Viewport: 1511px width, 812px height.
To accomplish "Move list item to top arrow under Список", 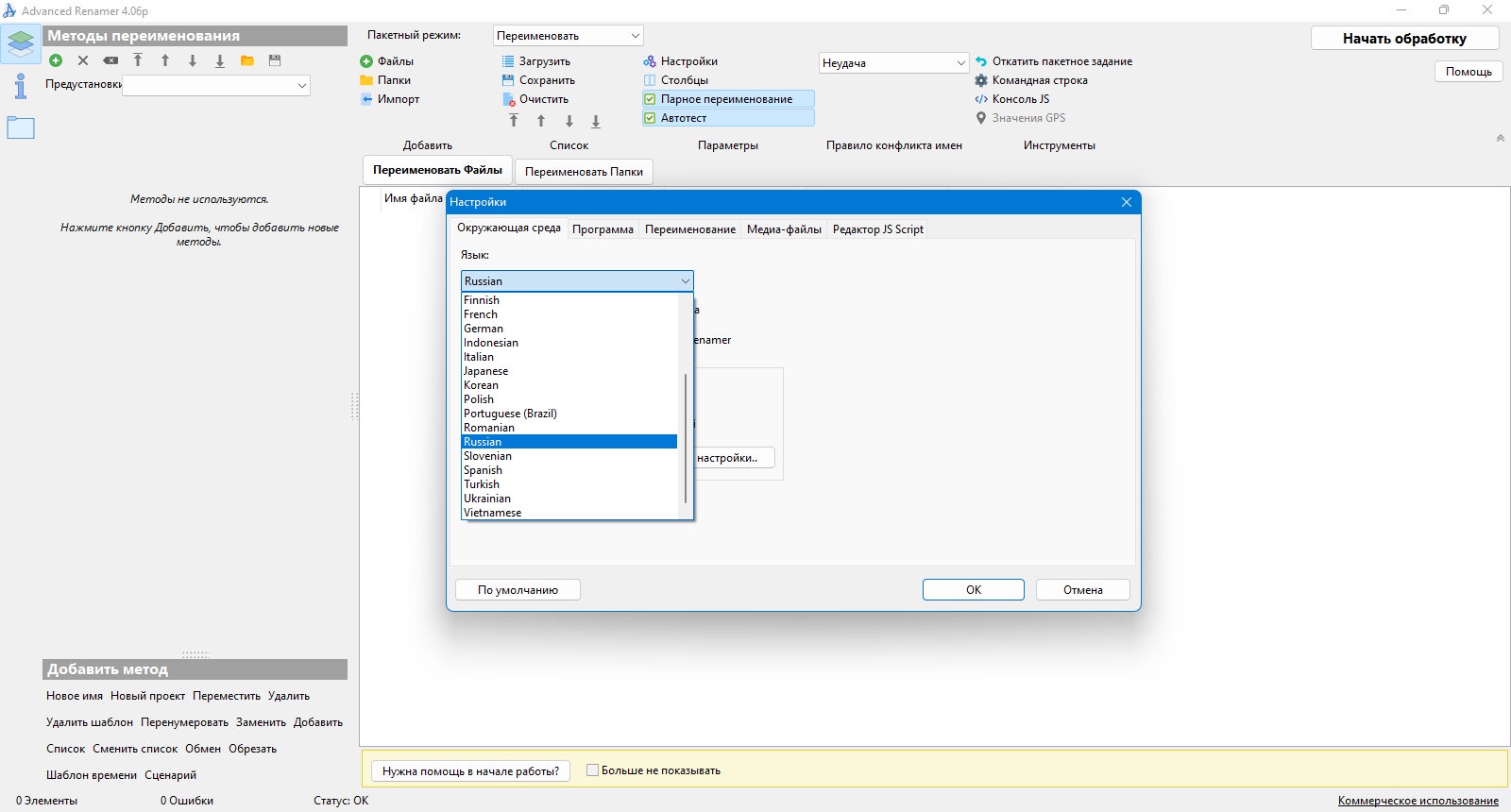I will coord(514,121).
